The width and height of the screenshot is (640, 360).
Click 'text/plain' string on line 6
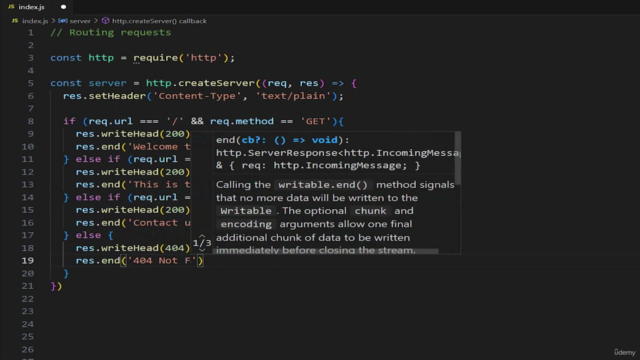click(x=293, y=96)
